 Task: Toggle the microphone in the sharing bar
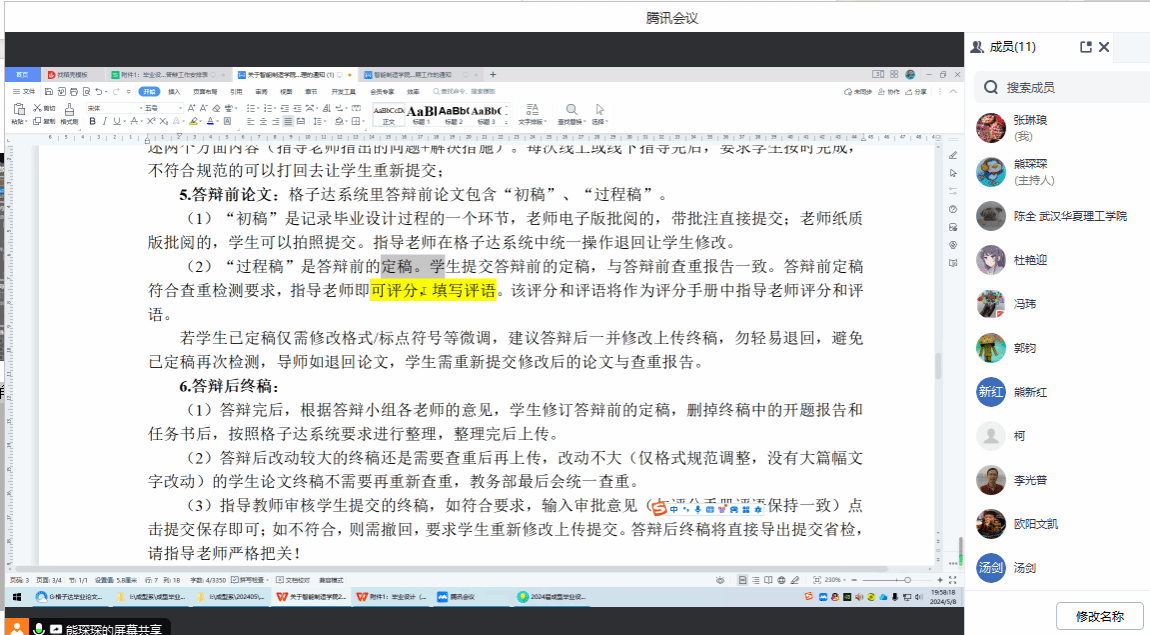tap(39, 628)
